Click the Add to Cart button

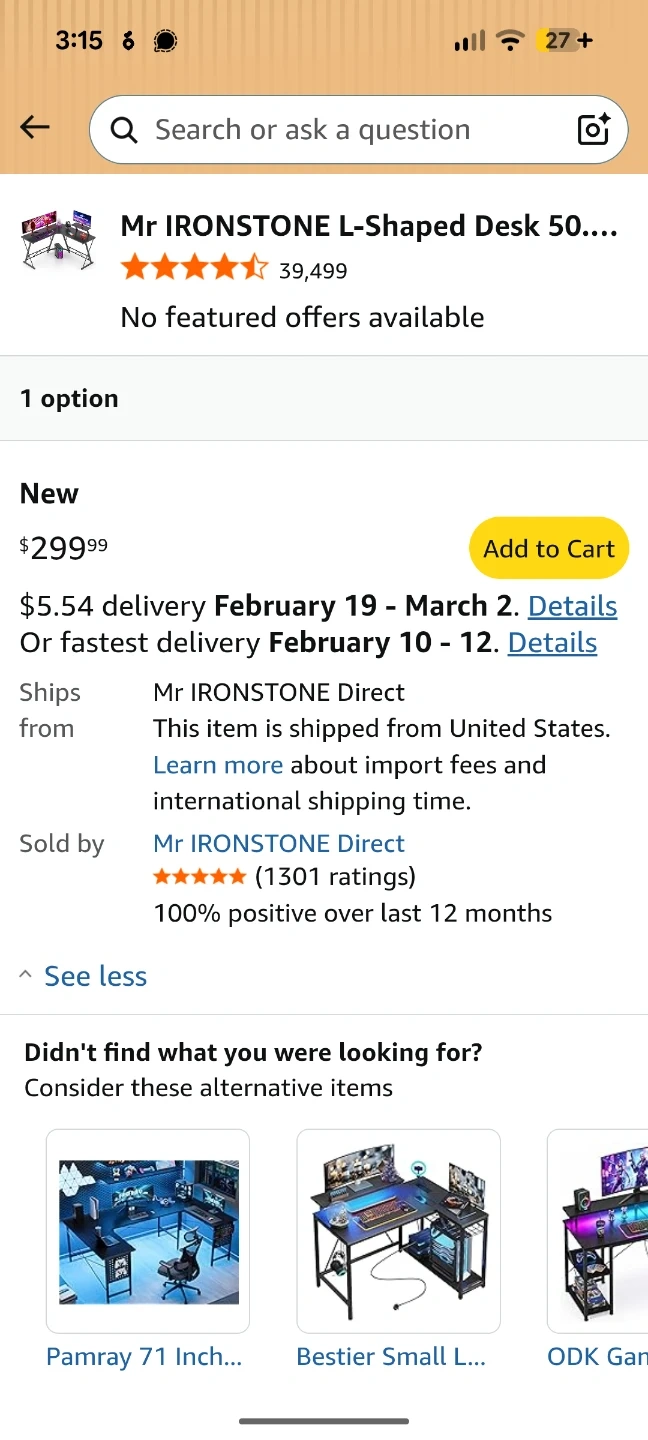(x=548, y=549)
